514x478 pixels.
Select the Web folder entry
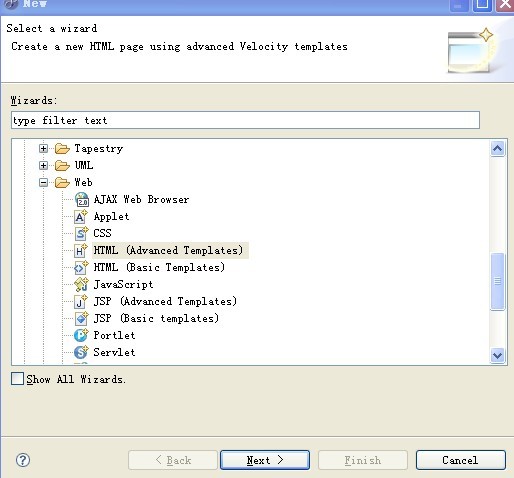point(83,182)
